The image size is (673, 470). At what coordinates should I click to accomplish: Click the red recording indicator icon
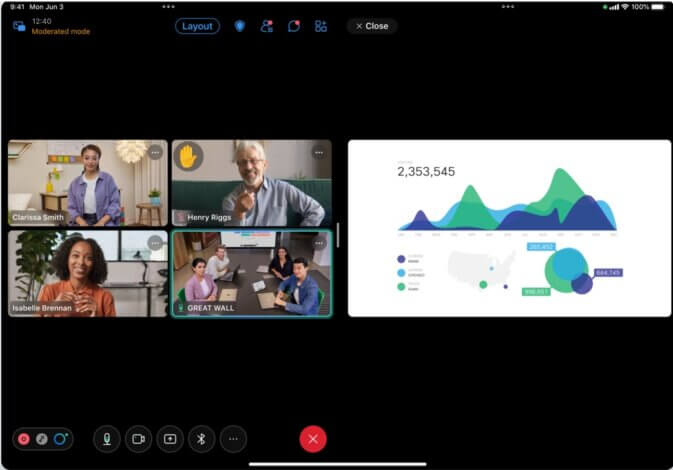[25, 439]
